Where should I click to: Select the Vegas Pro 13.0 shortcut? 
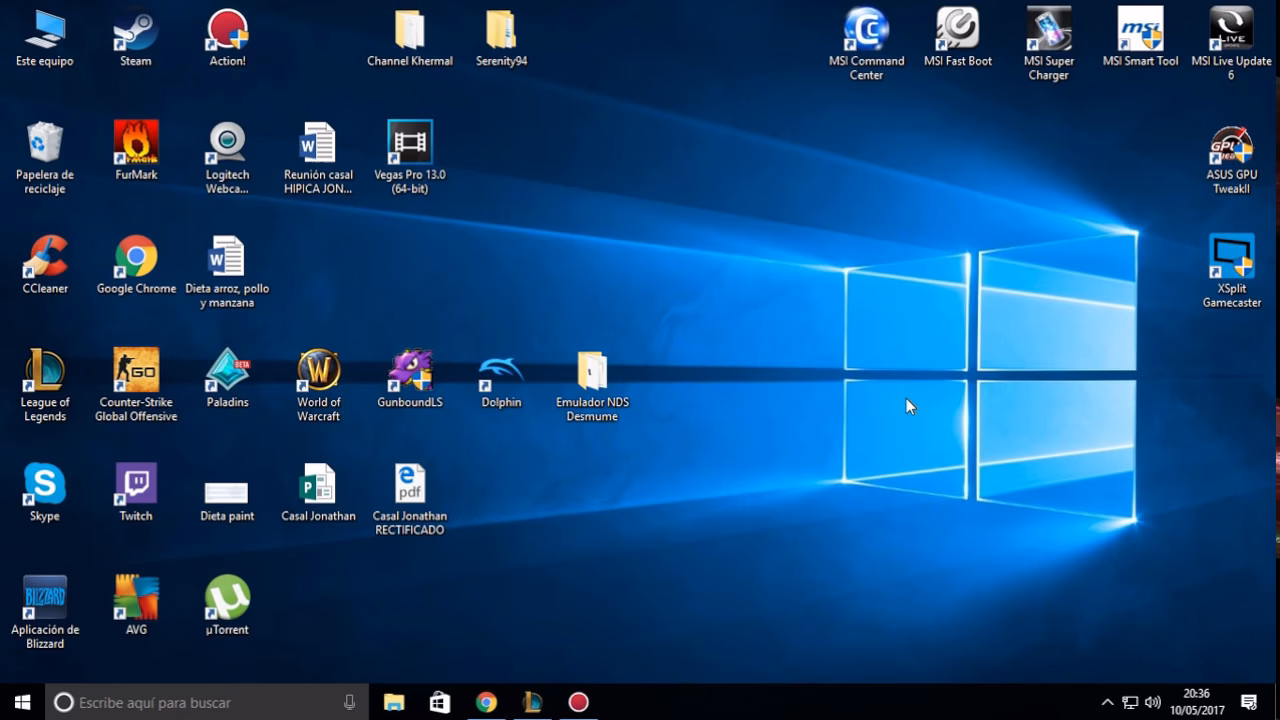coord(410,156)
